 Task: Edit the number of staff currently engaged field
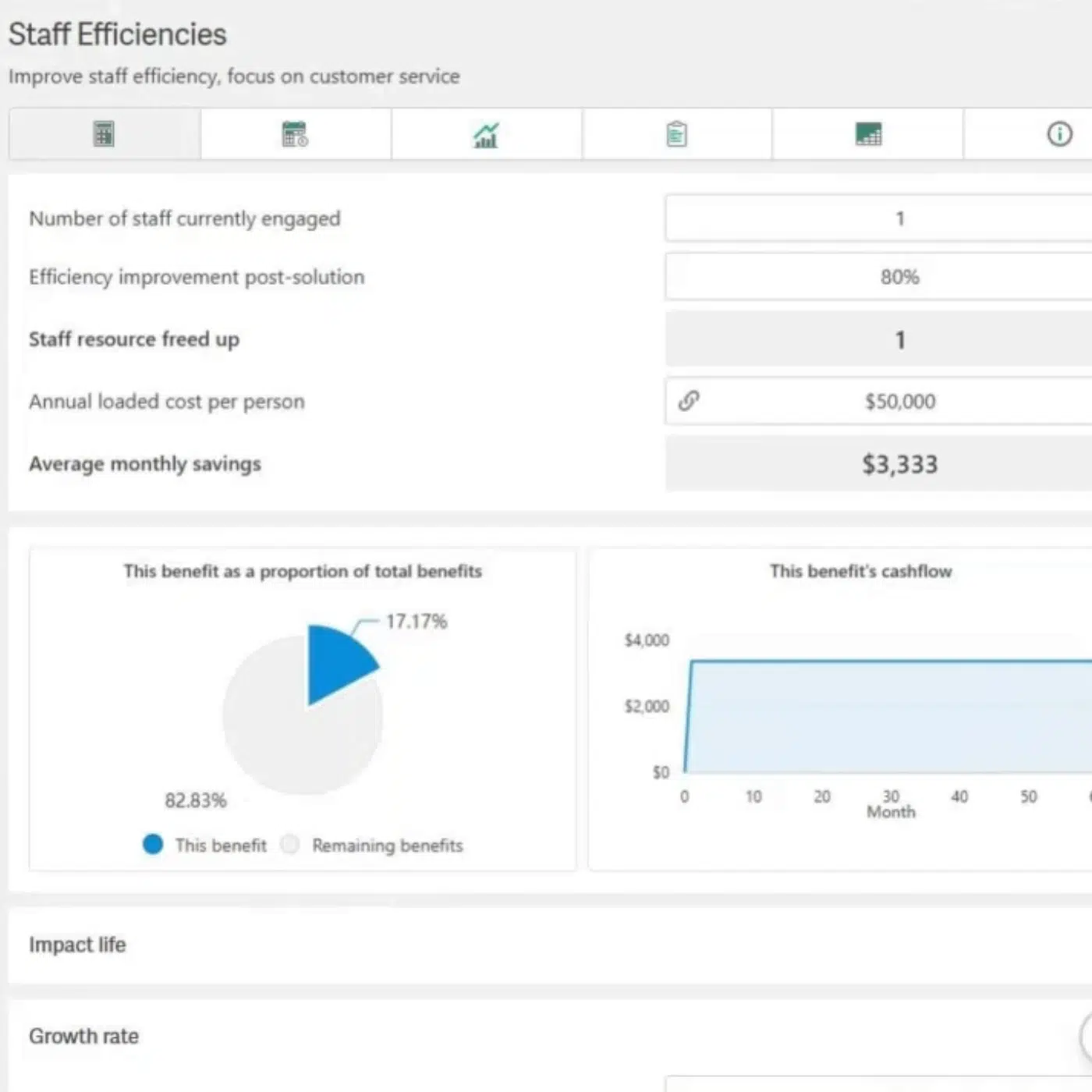[899, 218]
